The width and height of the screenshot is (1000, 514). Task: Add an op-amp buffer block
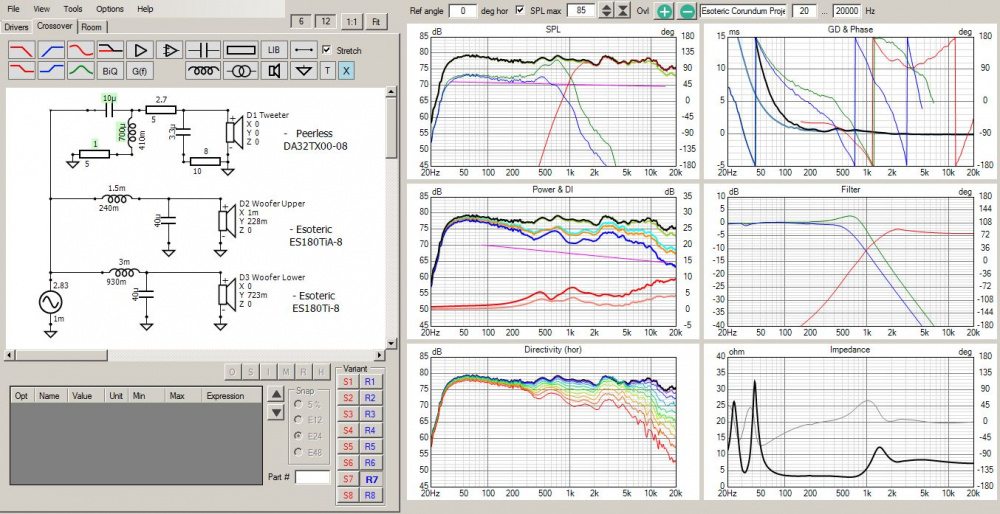click(x=171, y=49)
